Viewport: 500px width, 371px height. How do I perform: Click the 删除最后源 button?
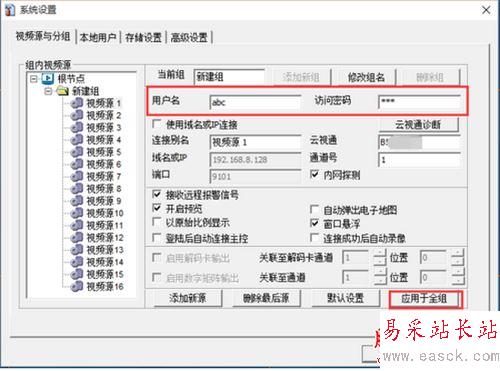click(x=266, y=298)
